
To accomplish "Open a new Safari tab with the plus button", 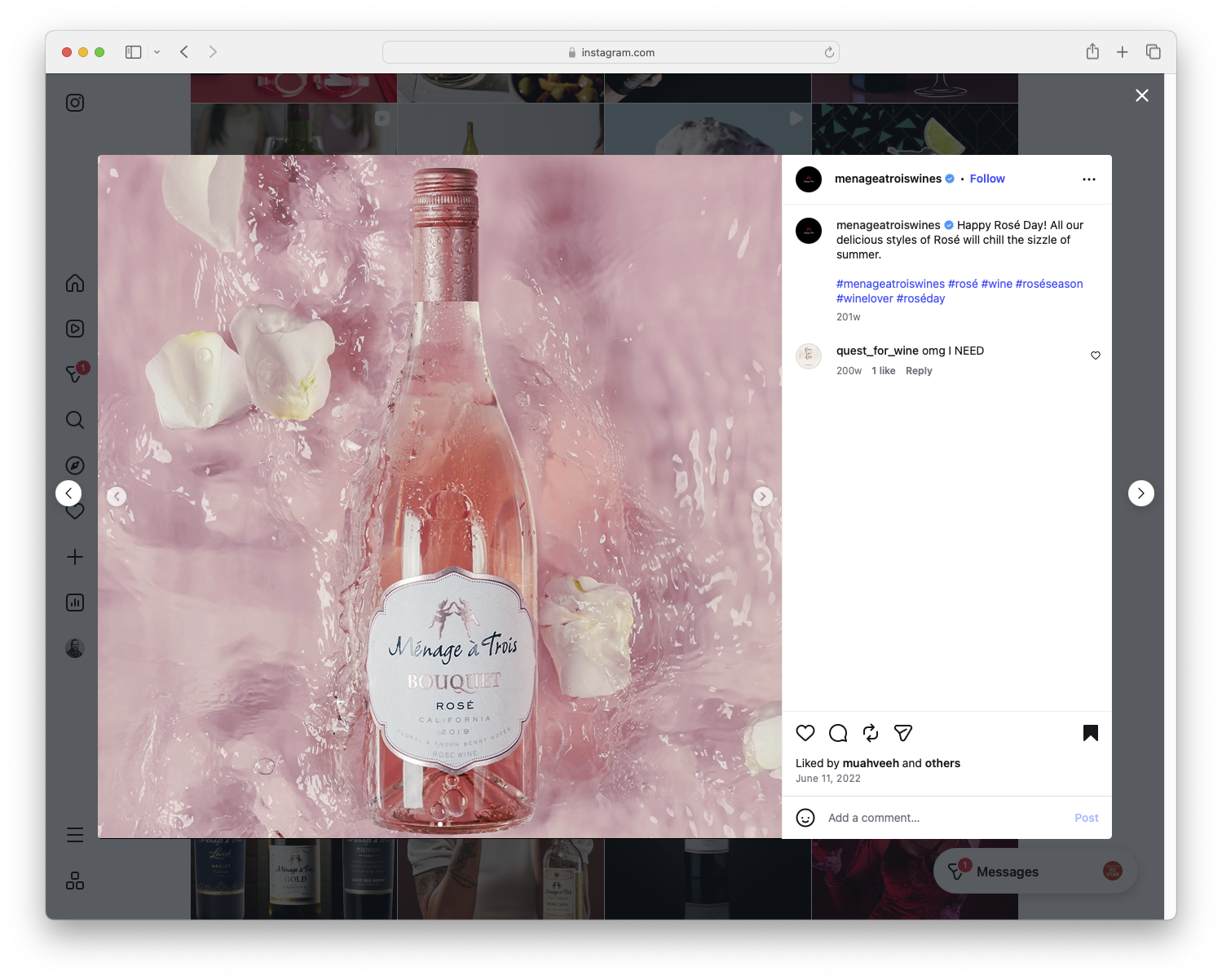I will click(1123, 51).
